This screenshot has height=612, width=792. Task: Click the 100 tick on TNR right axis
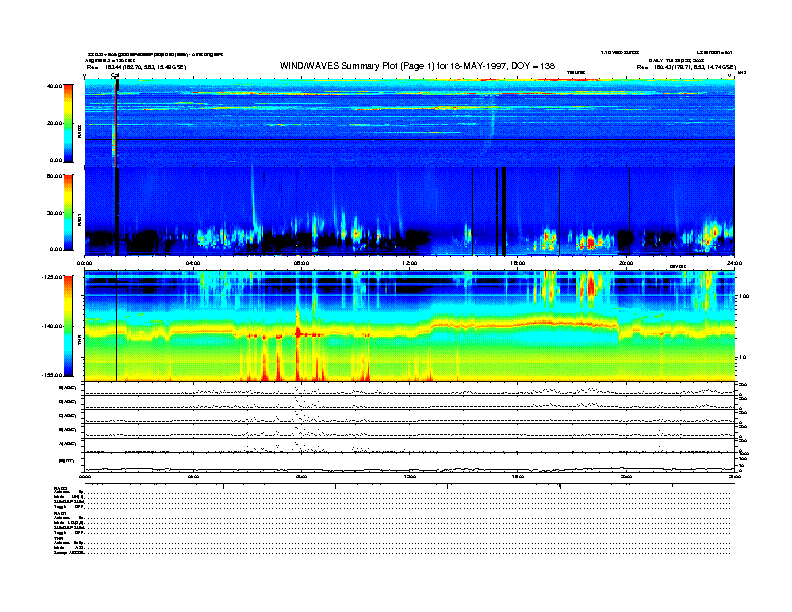coord(744,296)
